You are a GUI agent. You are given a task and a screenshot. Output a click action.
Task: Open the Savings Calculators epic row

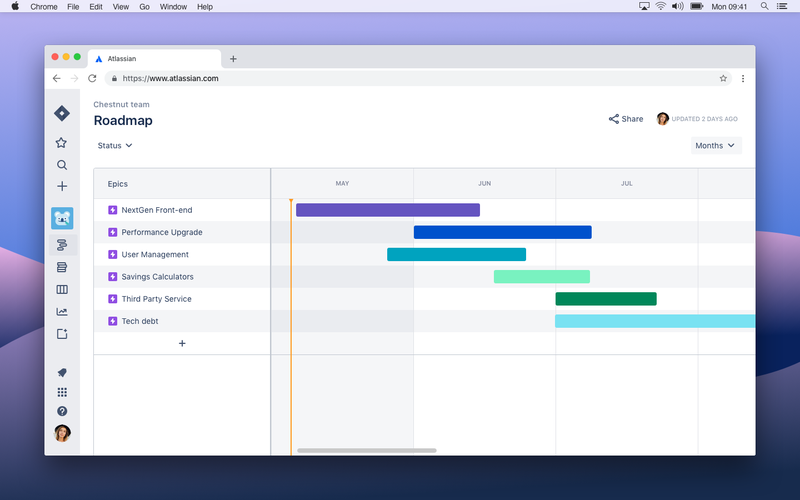(x=182, y=277)
